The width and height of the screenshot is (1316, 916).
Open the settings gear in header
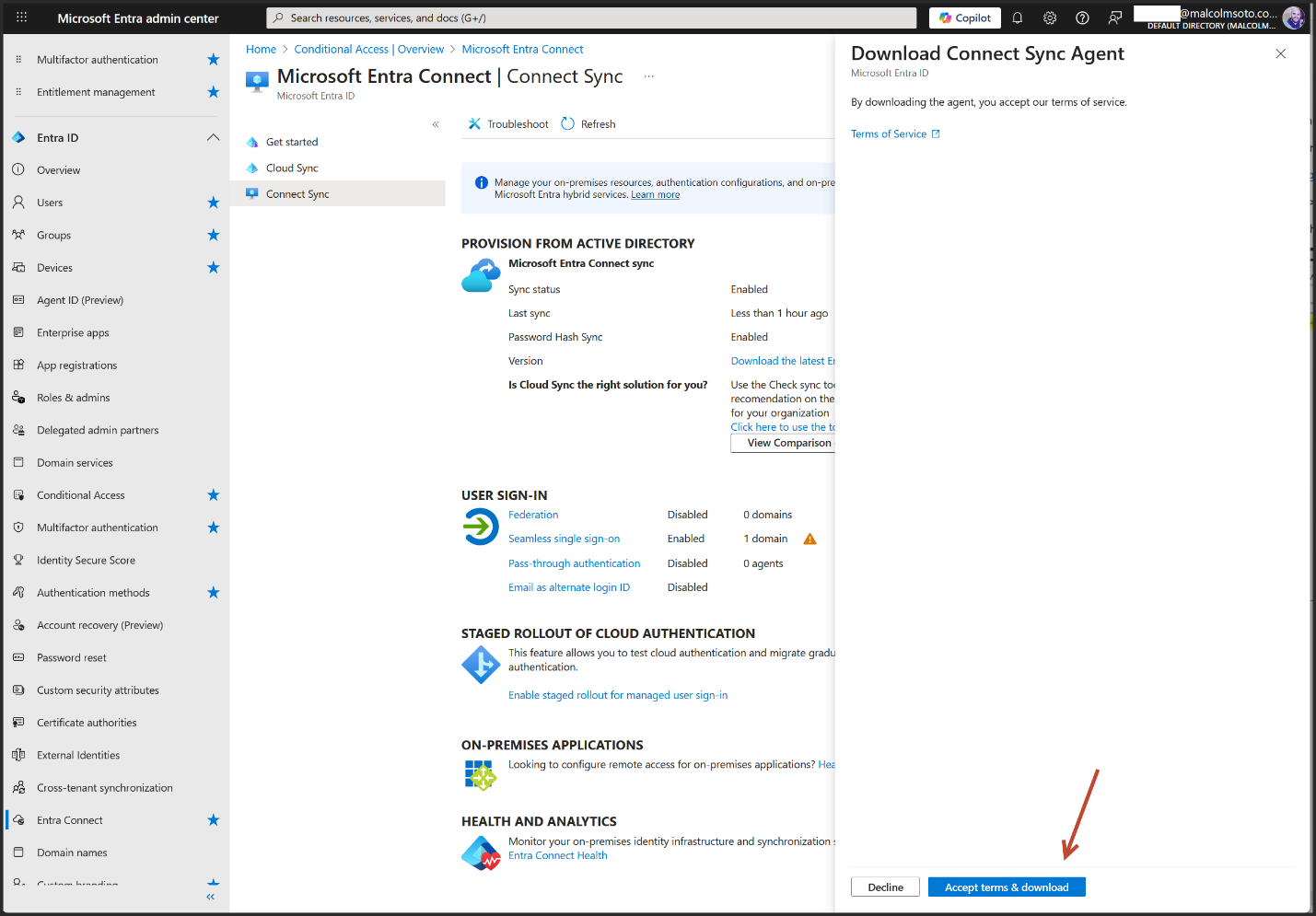pyautogui.click(x=1050, y=17)
